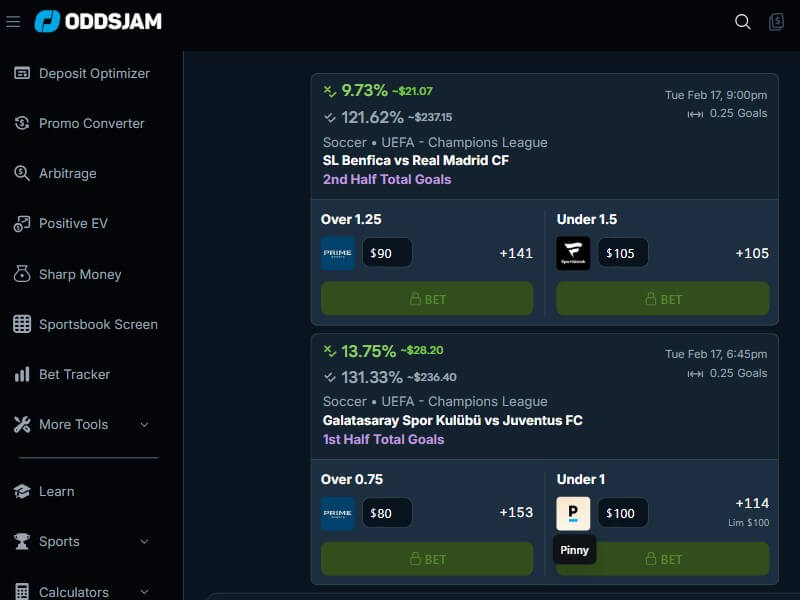This screenshot has height=600, width=800.
Task: Open the Sharp Money tool
Action: click(79, 274)
